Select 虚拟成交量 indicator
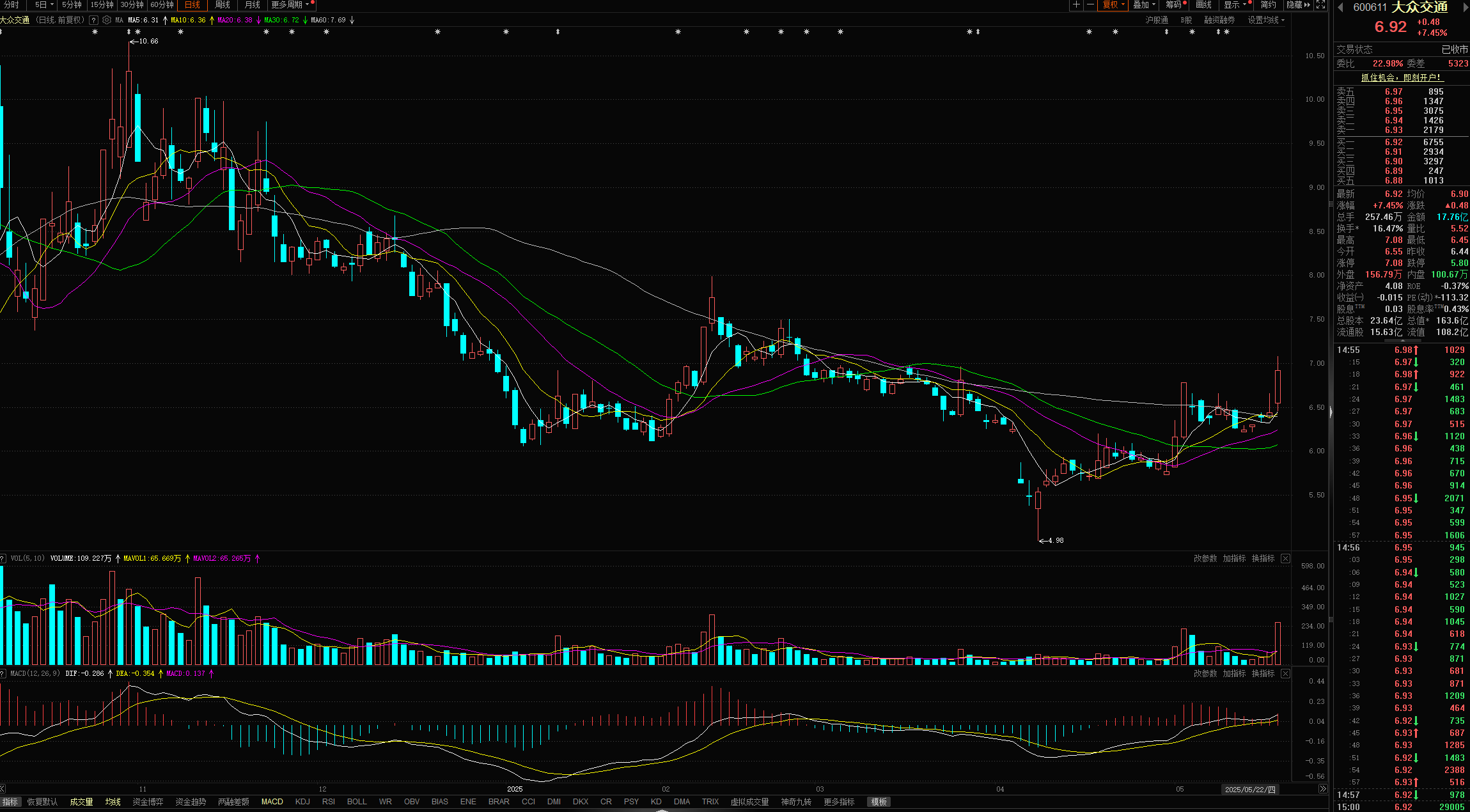The image size is (1470, 812). 750,802
